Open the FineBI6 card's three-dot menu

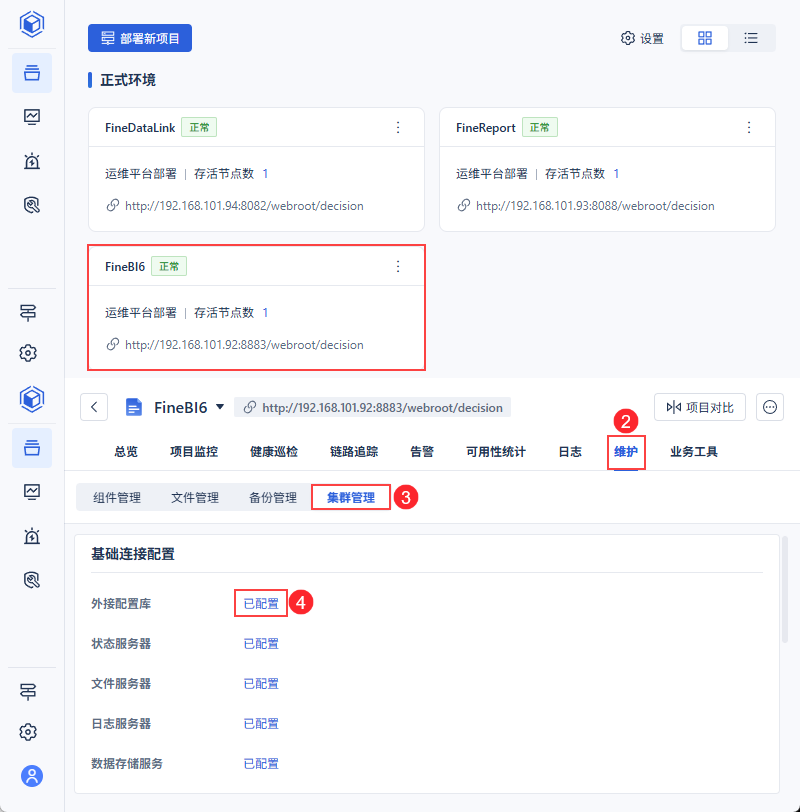click(398, 266)
